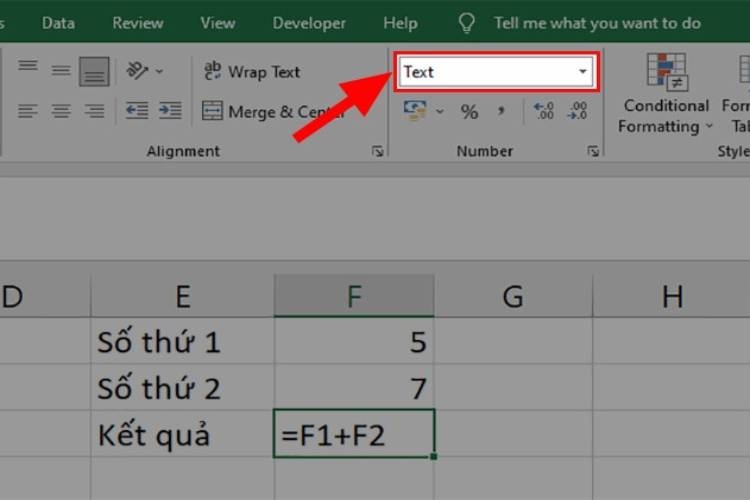Click Decrease Decimal icon
This screenshot has width=750, height=500.
click(x=577, y=111)
